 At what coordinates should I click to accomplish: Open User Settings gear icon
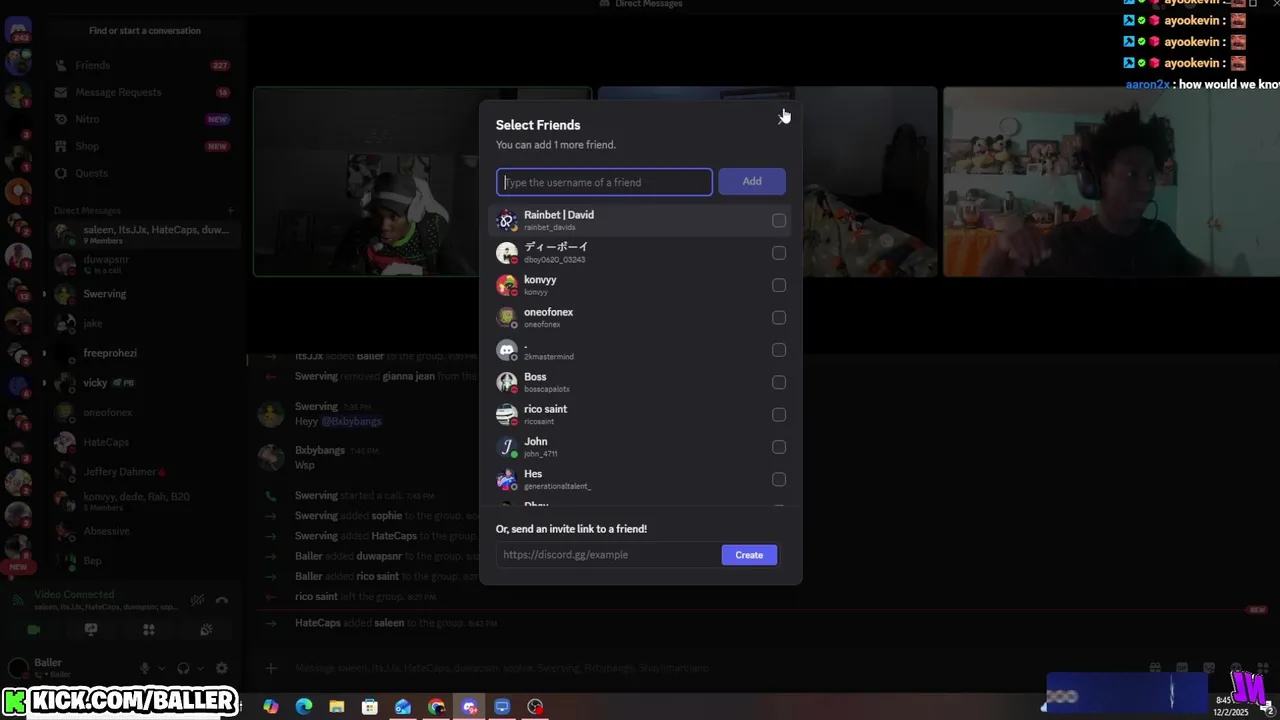coord(222,668)
